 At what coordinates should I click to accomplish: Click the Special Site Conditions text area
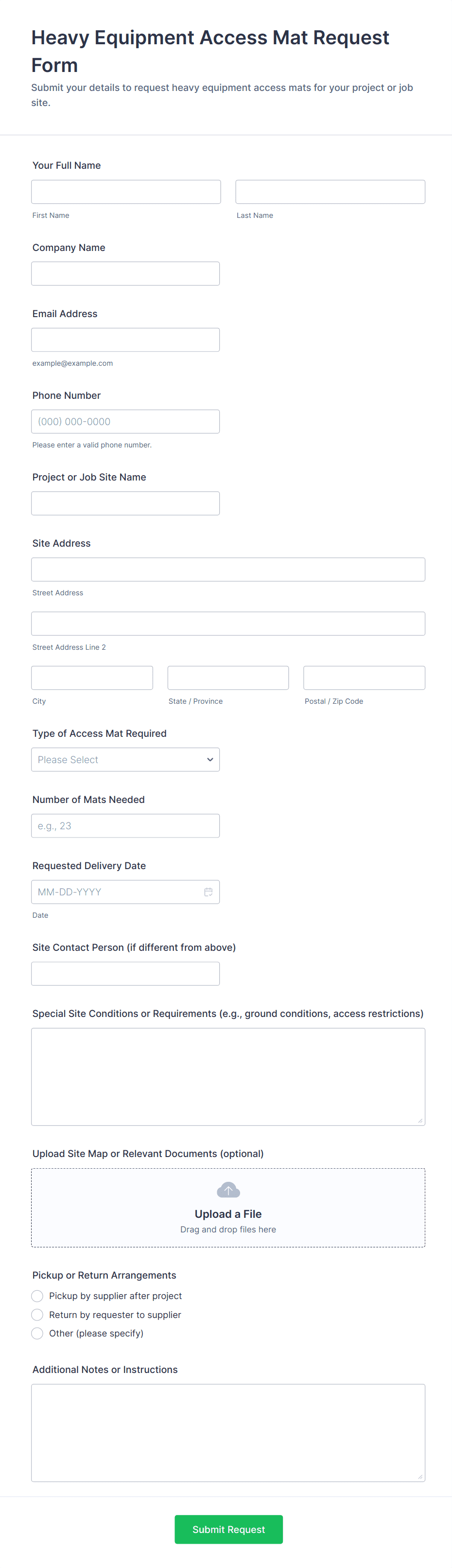tap(228, 1076)
